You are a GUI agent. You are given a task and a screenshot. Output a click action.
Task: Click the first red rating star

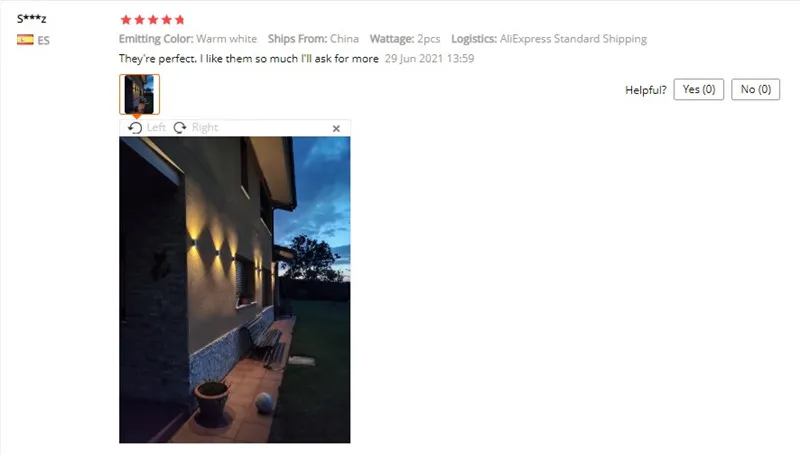click(x=126, y=20)
